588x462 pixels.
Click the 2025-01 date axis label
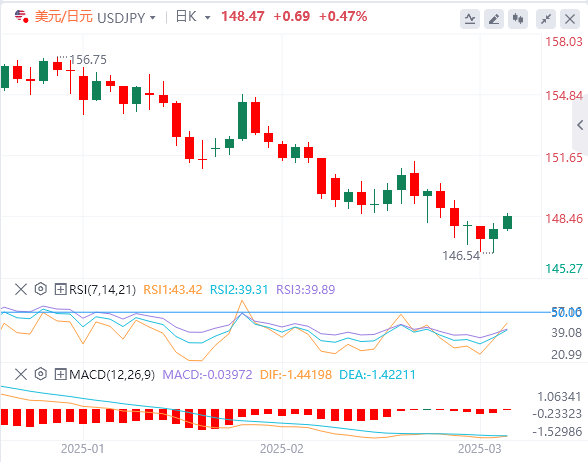(82, 449)
